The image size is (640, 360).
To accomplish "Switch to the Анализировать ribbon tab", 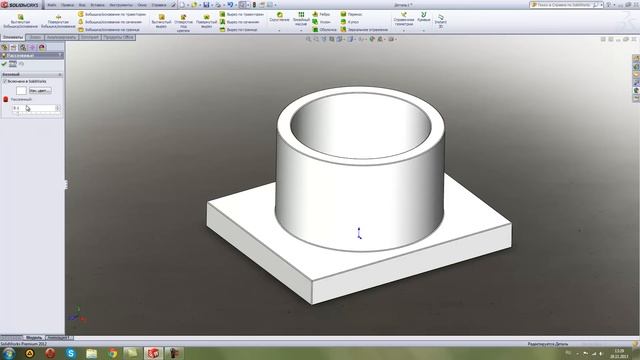I will point(61,38).
